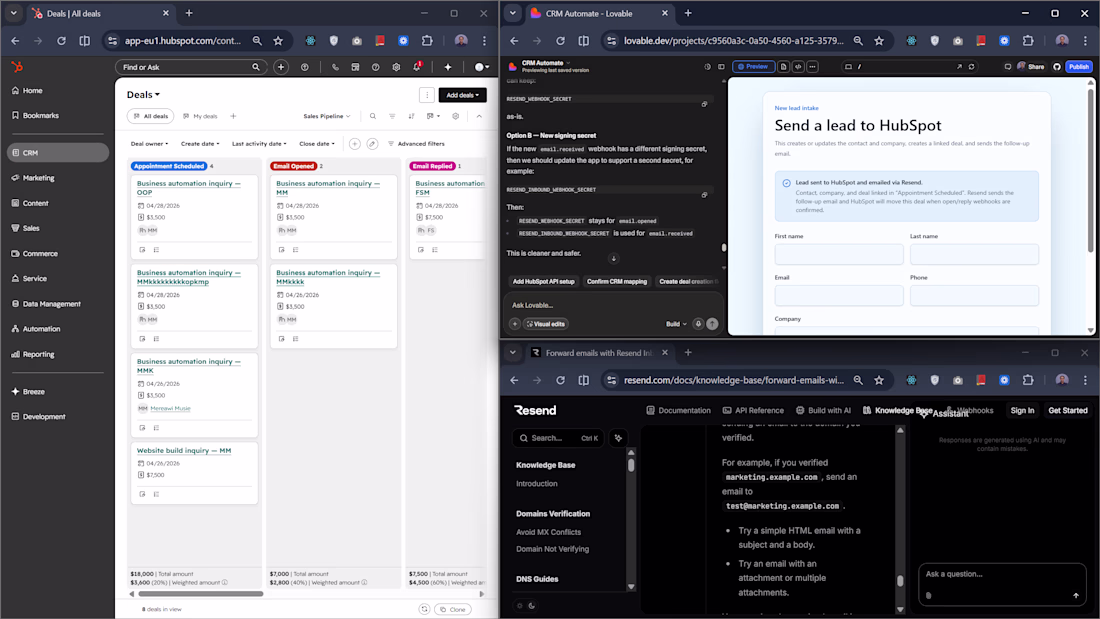Focus Resend Ask a question input
Viewport: 1100px width, 619px height.
point(1002,574)
